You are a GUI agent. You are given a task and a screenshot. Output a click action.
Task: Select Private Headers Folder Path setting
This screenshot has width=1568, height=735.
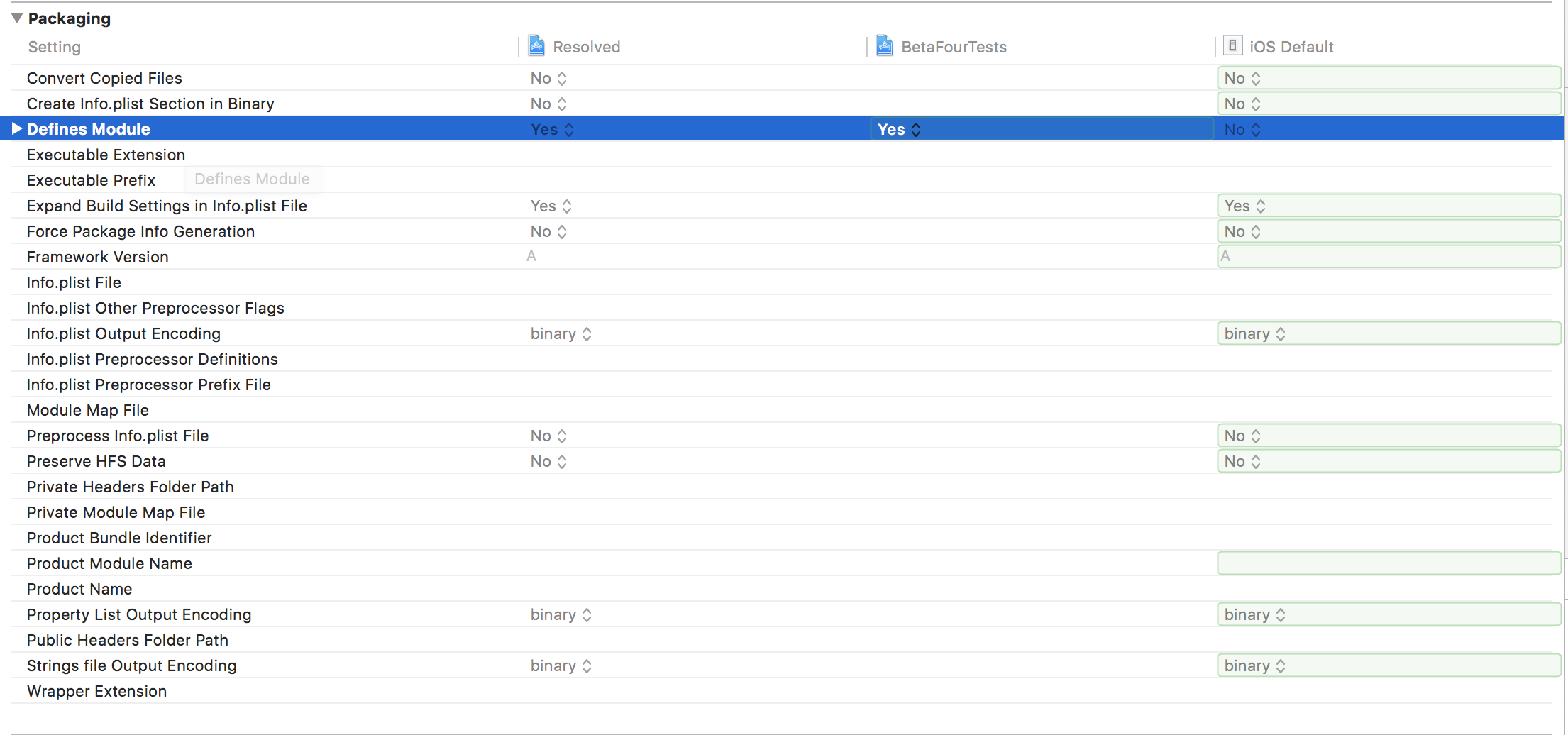pyautogui.click(x=130, y=487)
